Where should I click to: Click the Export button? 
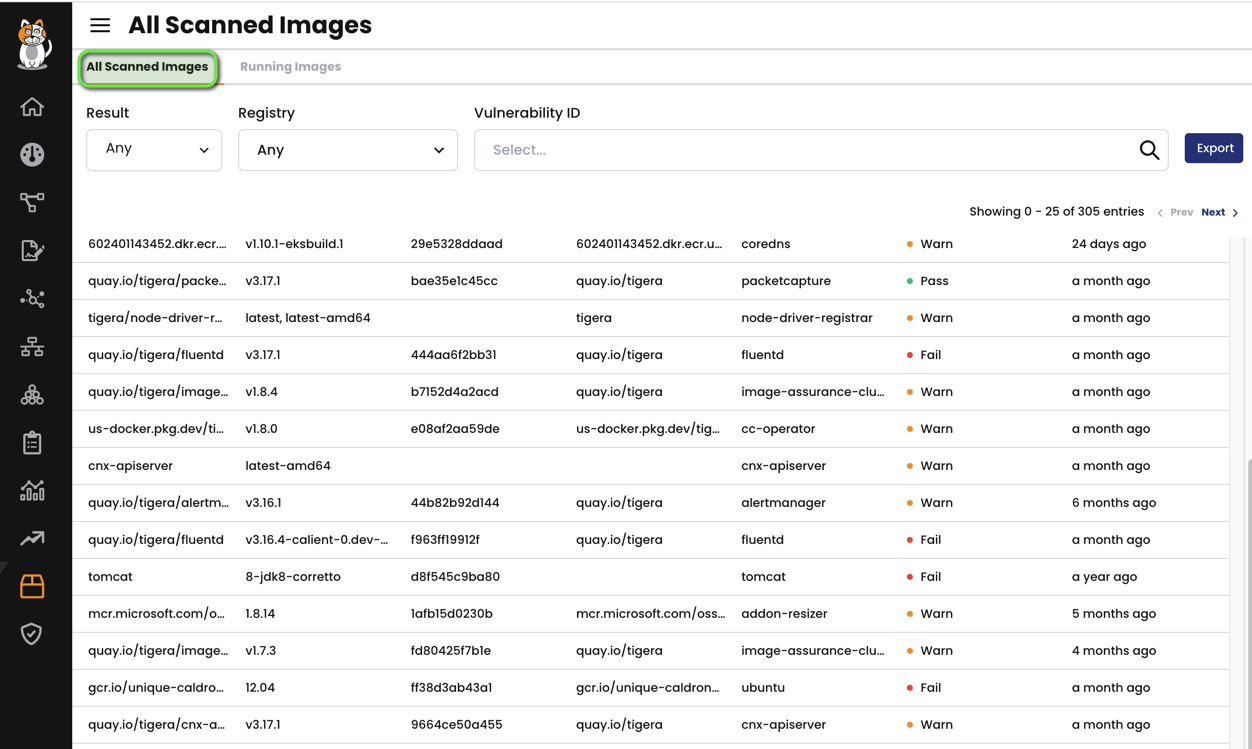(x=1214, y=148)
